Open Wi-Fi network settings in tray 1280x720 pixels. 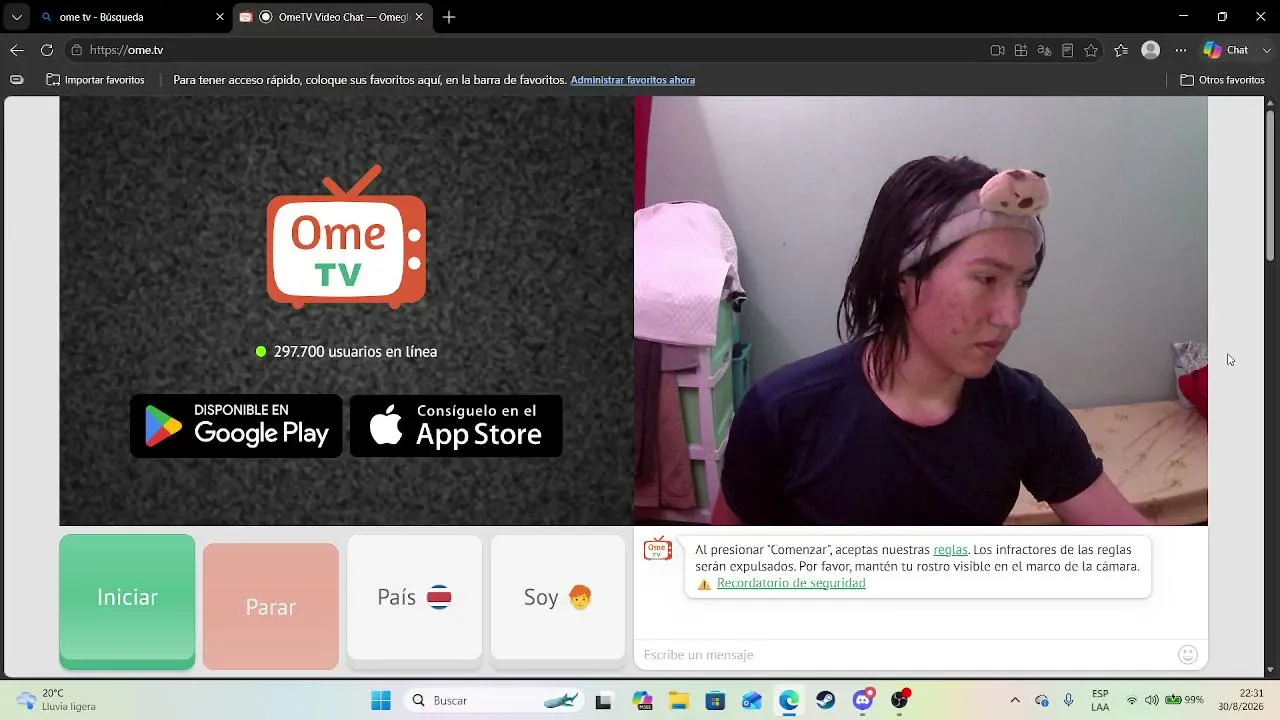pos(1132,700)
